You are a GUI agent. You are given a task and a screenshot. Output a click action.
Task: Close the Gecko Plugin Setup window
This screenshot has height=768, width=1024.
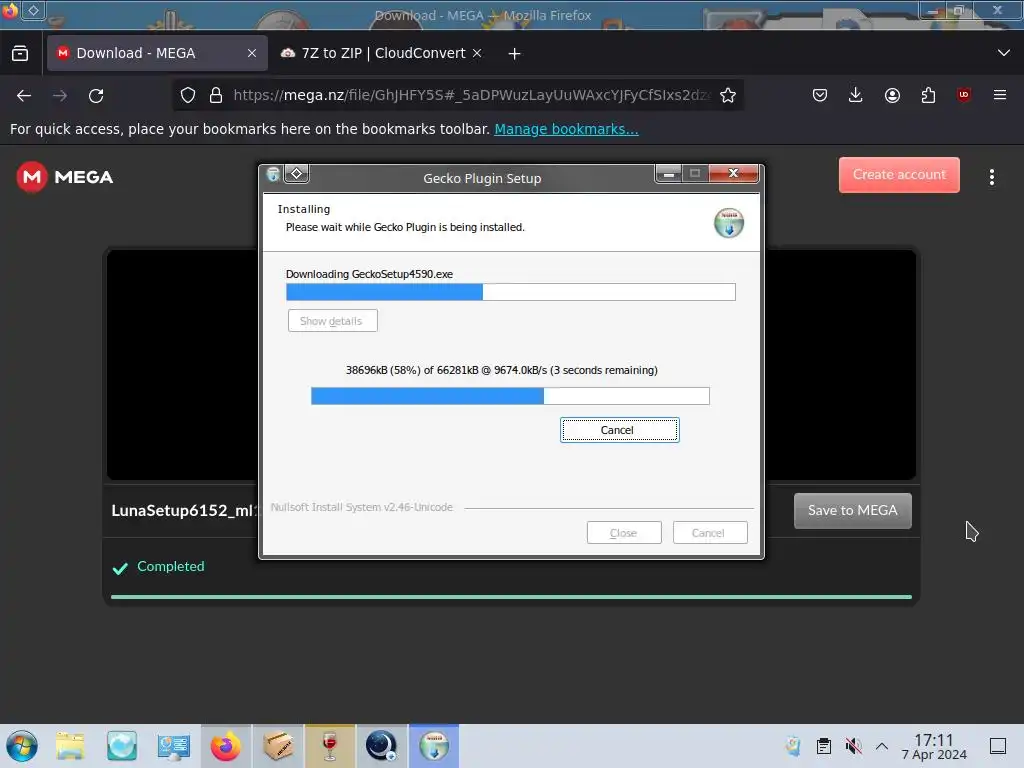click(733, 174)
